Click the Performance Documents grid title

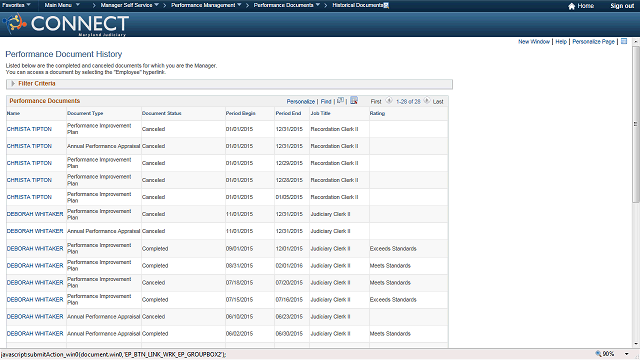tap(45, 101)
